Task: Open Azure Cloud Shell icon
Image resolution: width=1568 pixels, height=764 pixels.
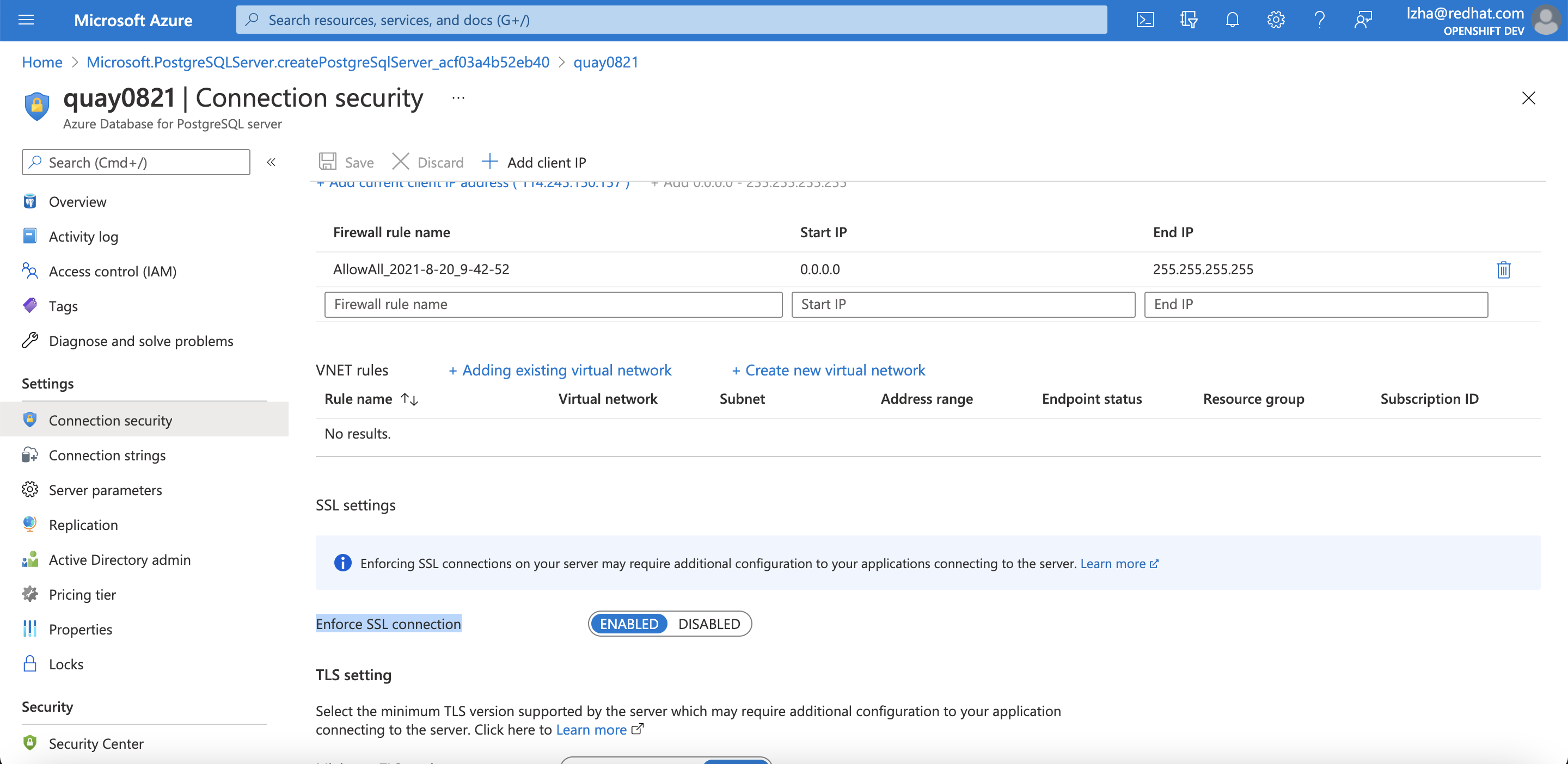Action: pos(1145,20)
